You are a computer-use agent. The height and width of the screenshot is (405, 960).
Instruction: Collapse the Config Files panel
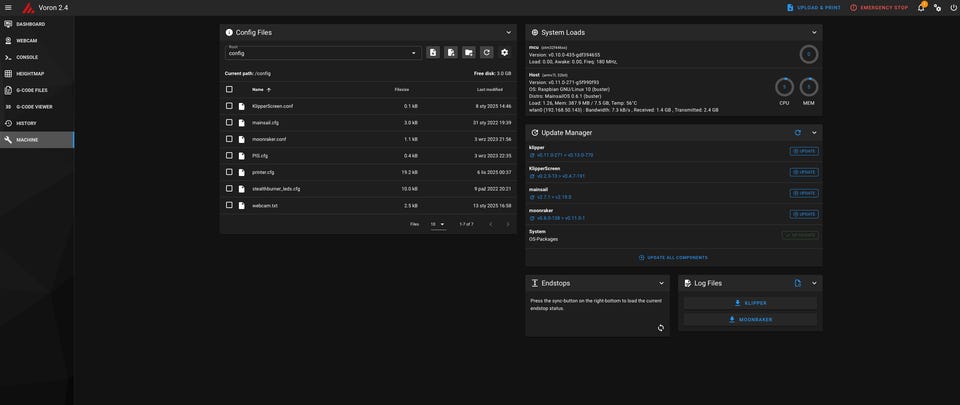508,32
